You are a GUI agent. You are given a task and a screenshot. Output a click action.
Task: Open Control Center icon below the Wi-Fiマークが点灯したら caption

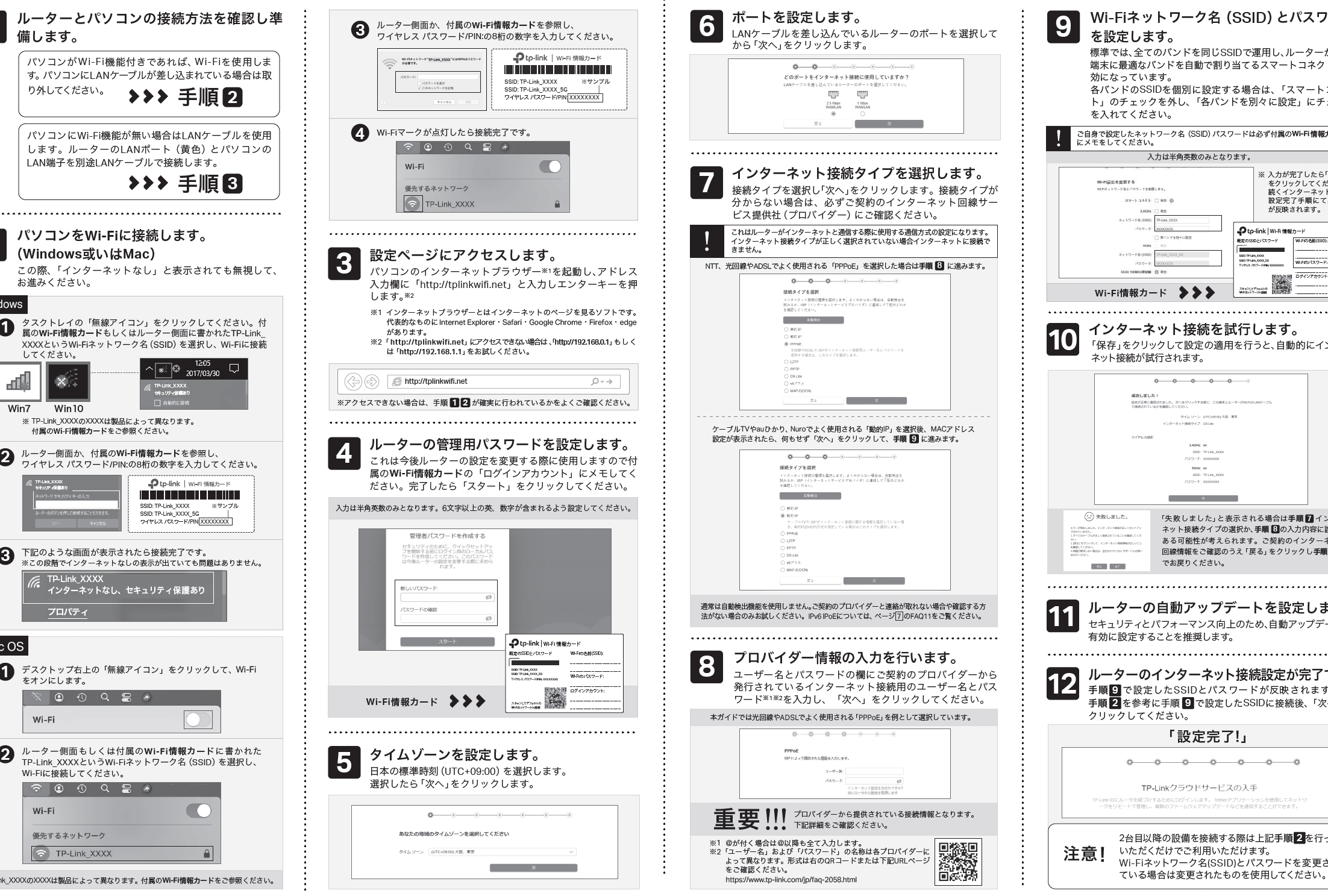point(487,147)
